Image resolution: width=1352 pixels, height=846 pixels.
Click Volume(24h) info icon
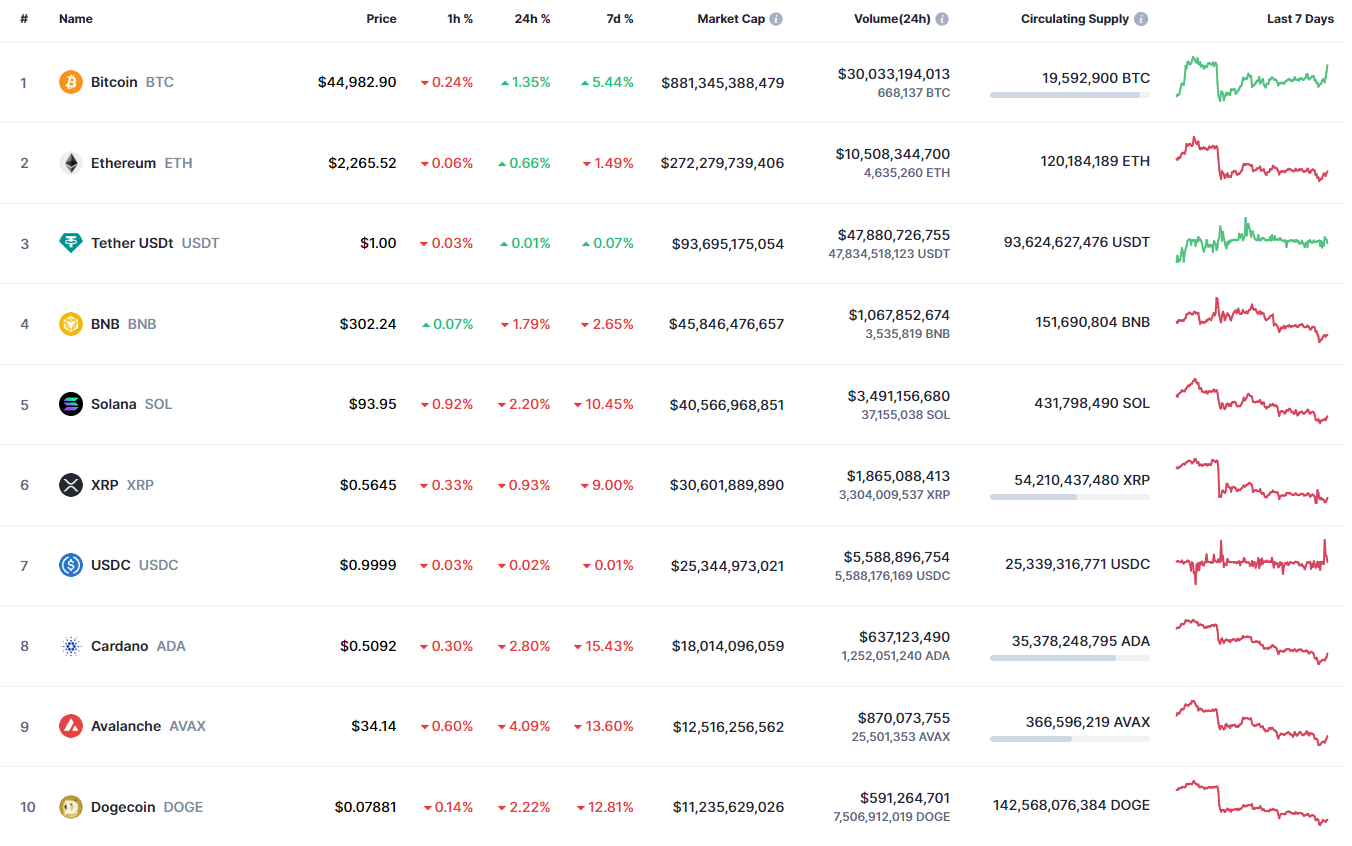point(942,19)
